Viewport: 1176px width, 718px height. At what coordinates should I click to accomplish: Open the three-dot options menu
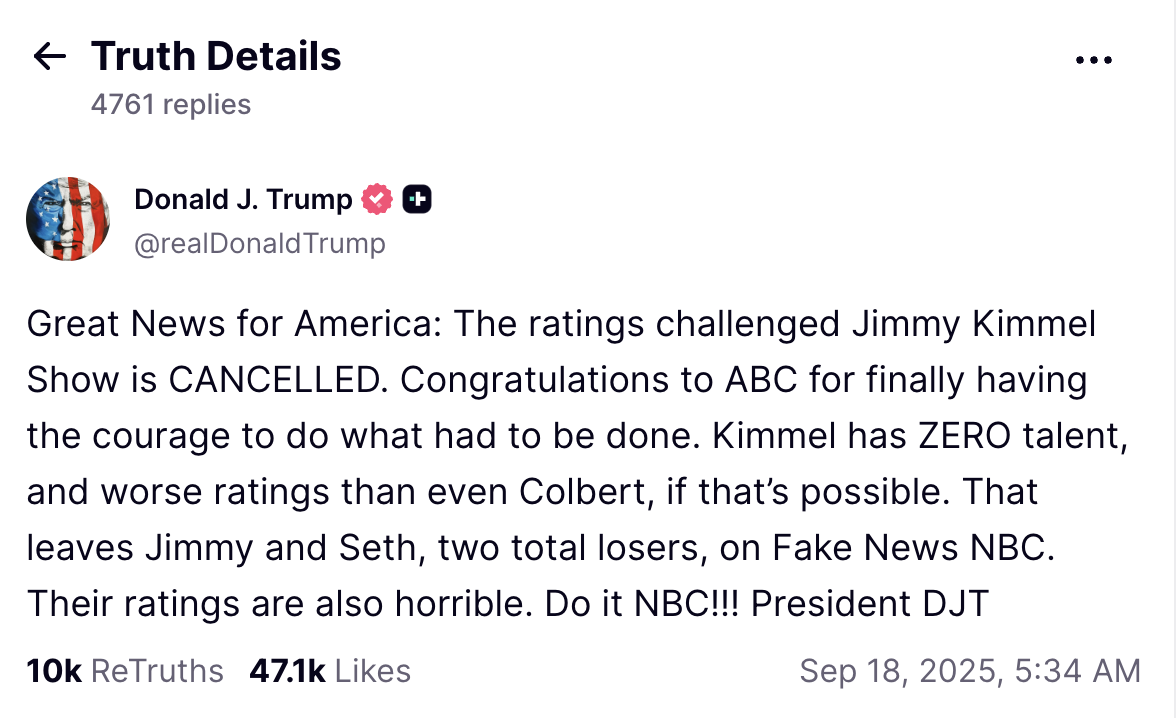click(1095, 59)
